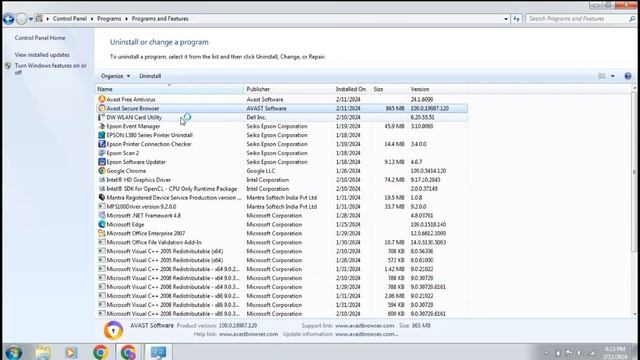Click the Forward navigation arrow
Screen dimensions: 640x360
(x=22, y=19)
